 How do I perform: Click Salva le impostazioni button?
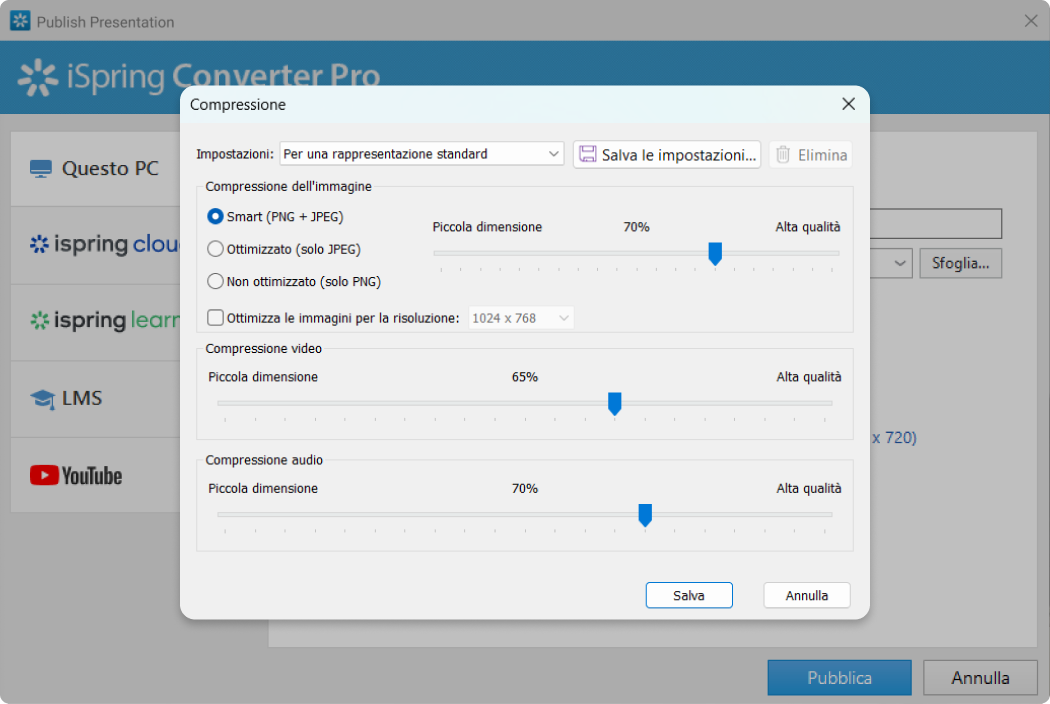pos(667,155)
